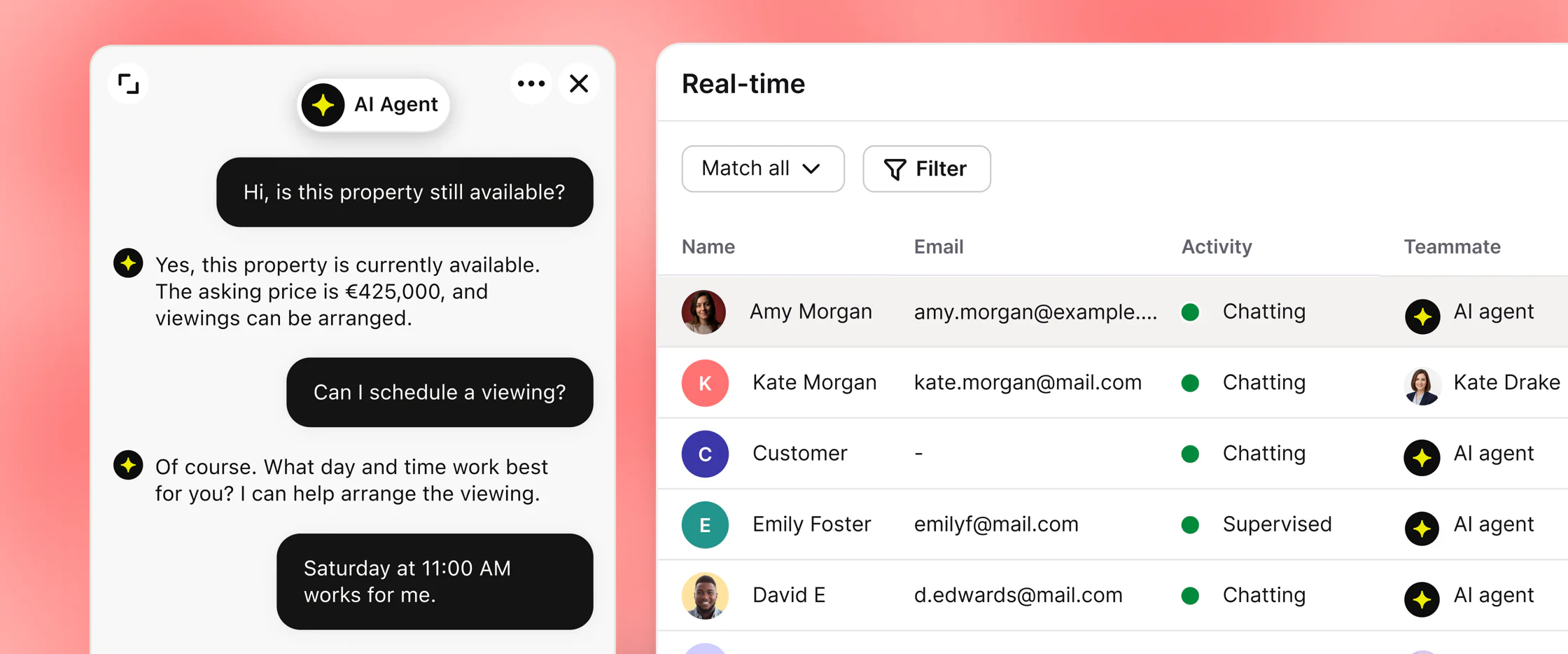Click kate.morgan@mail.com email

pyautogui.click(x=1028, y=382)
